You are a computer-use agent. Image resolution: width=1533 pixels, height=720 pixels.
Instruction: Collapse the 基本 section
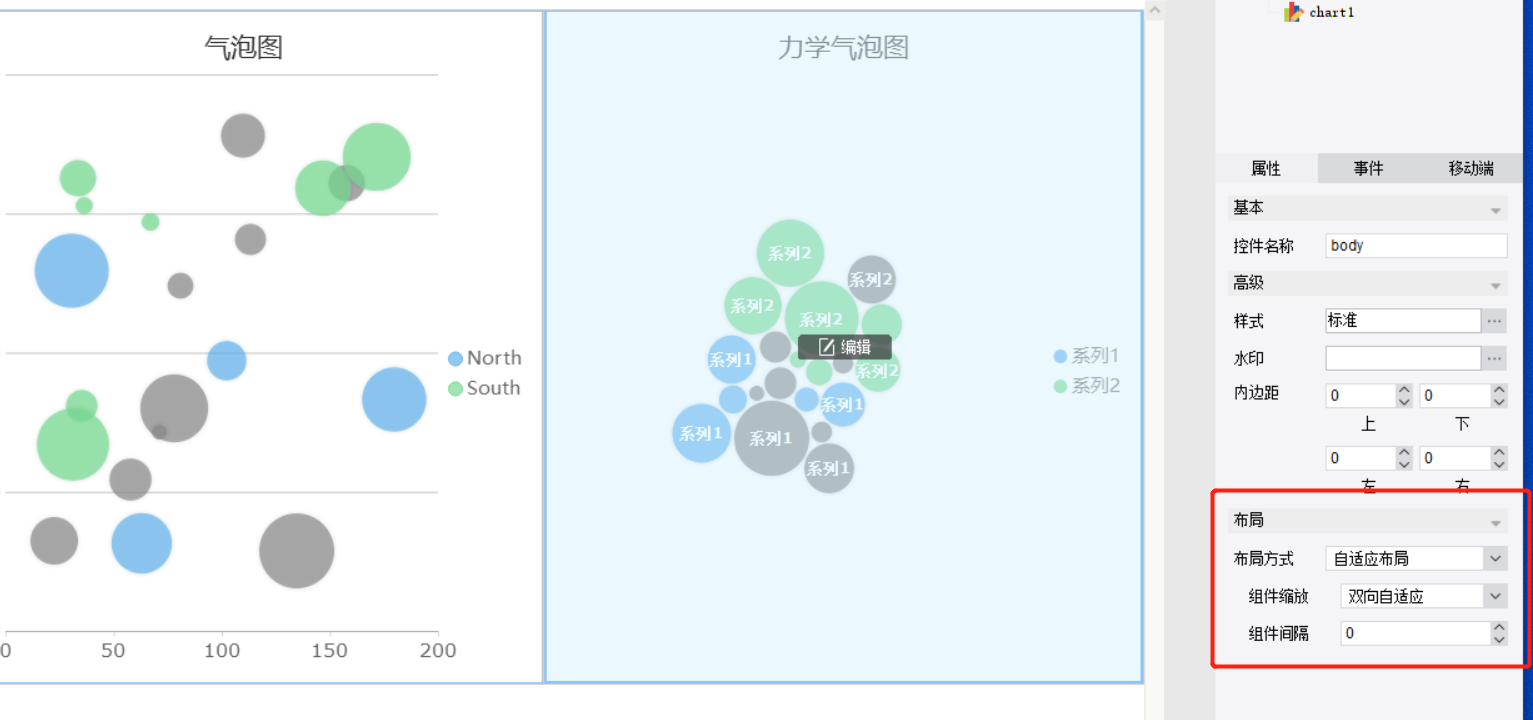[x=1496, y=210]
